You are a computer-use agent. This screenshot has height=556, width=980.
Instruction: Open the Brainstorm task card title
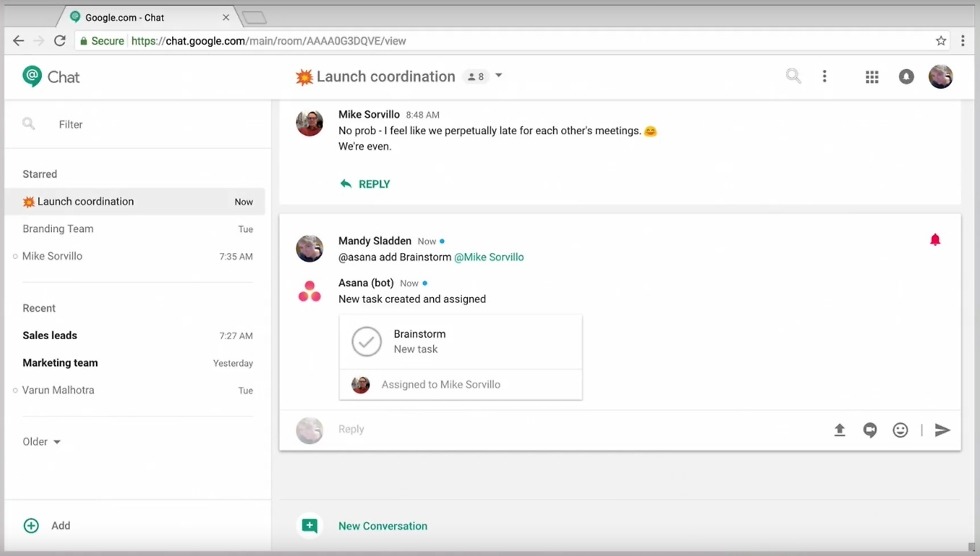coord(419,334)
